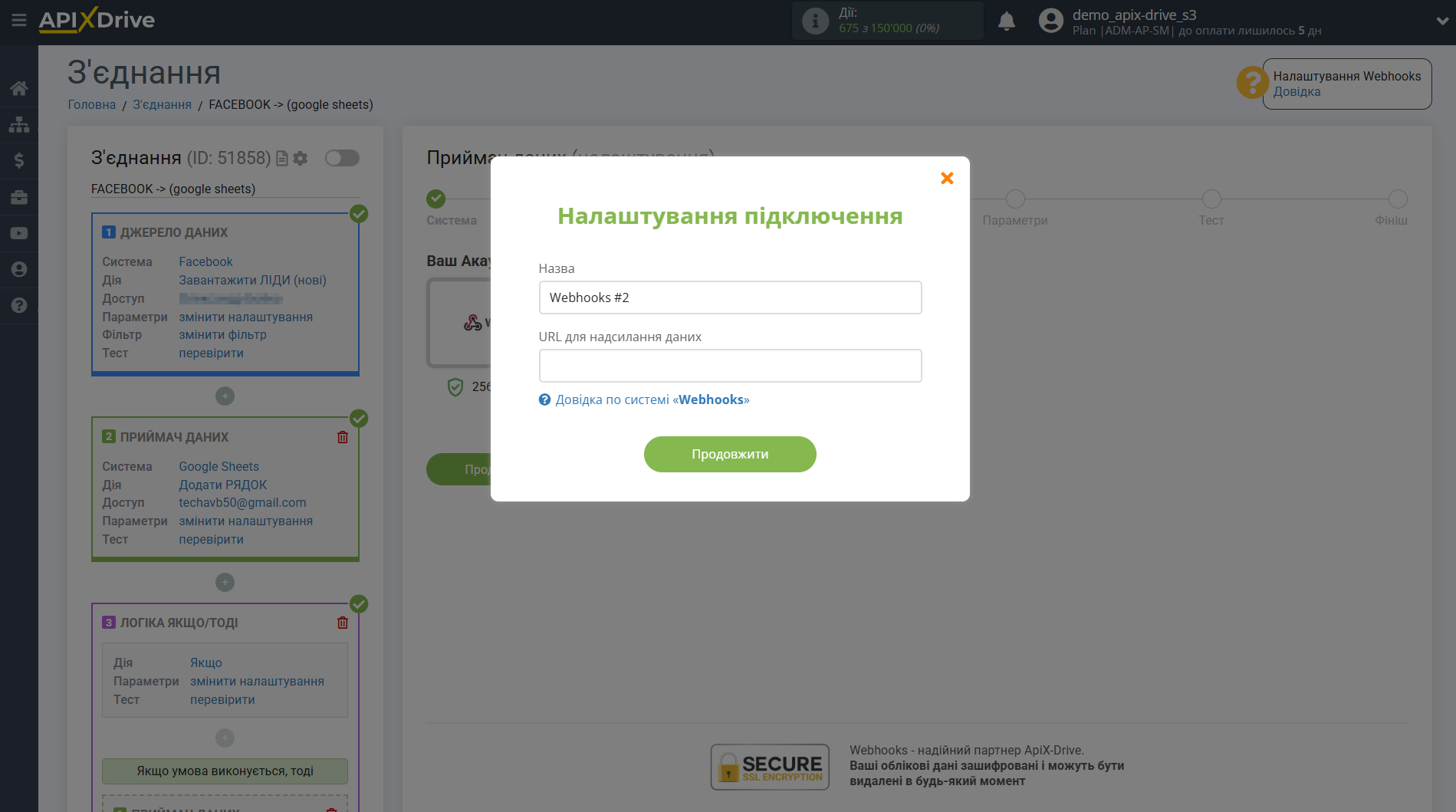Image resolution: width=1456 pixels, height=812 pixels.
Task: Click змінити налаштування in data receiver
Action: point(245,521)
